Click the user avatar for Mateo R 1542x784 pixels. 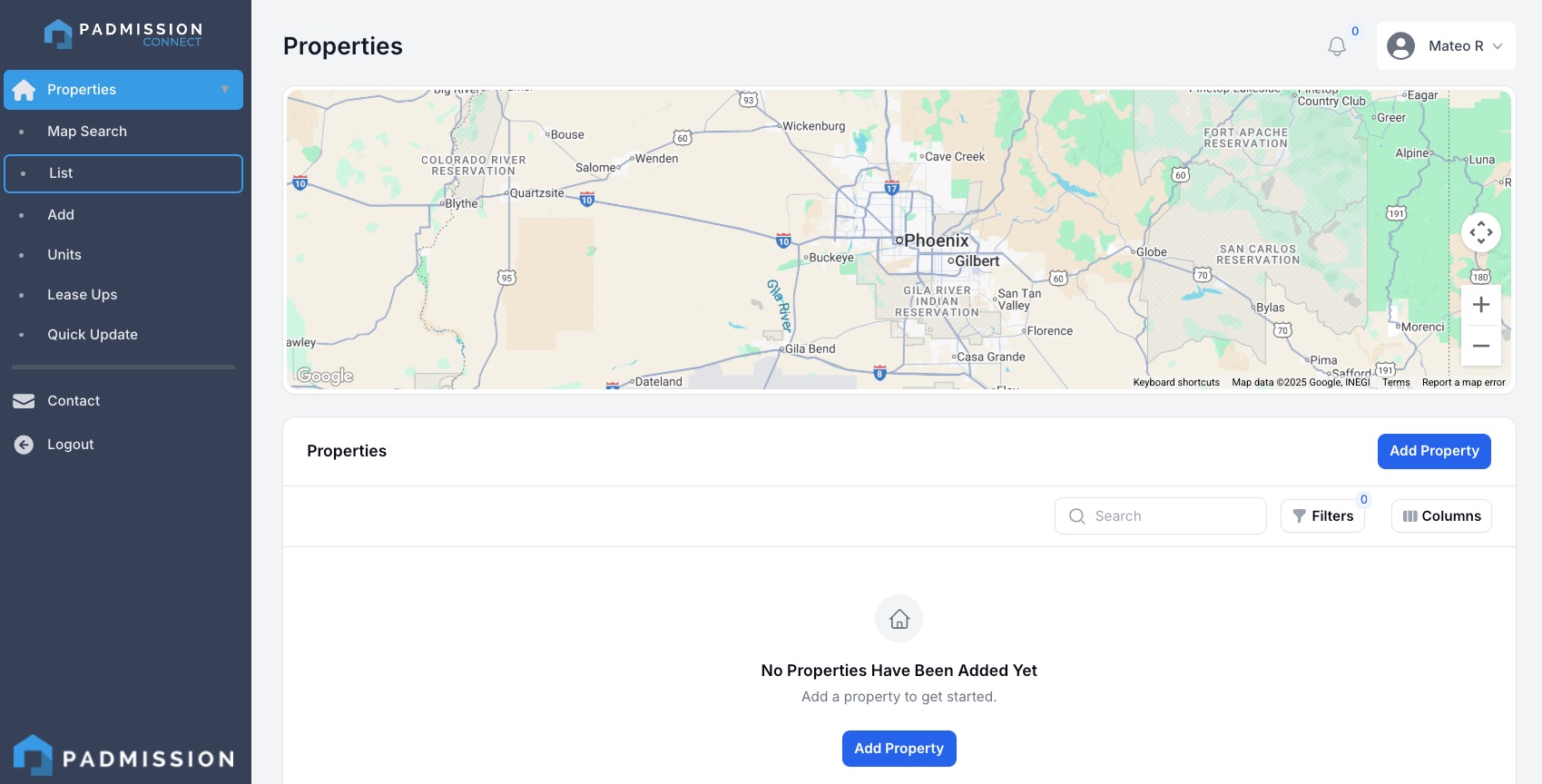[1400, 45]
